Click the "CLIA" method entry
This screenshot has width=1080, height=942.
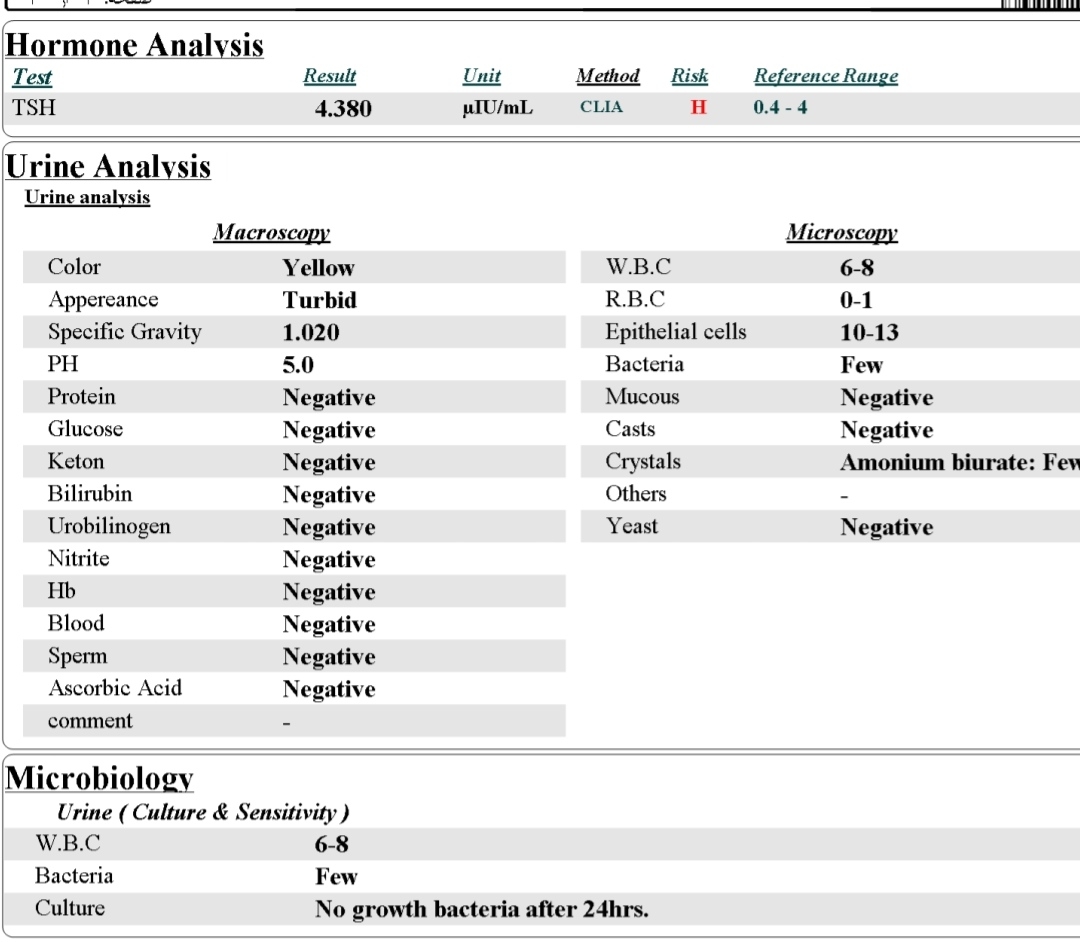[601, 107]
